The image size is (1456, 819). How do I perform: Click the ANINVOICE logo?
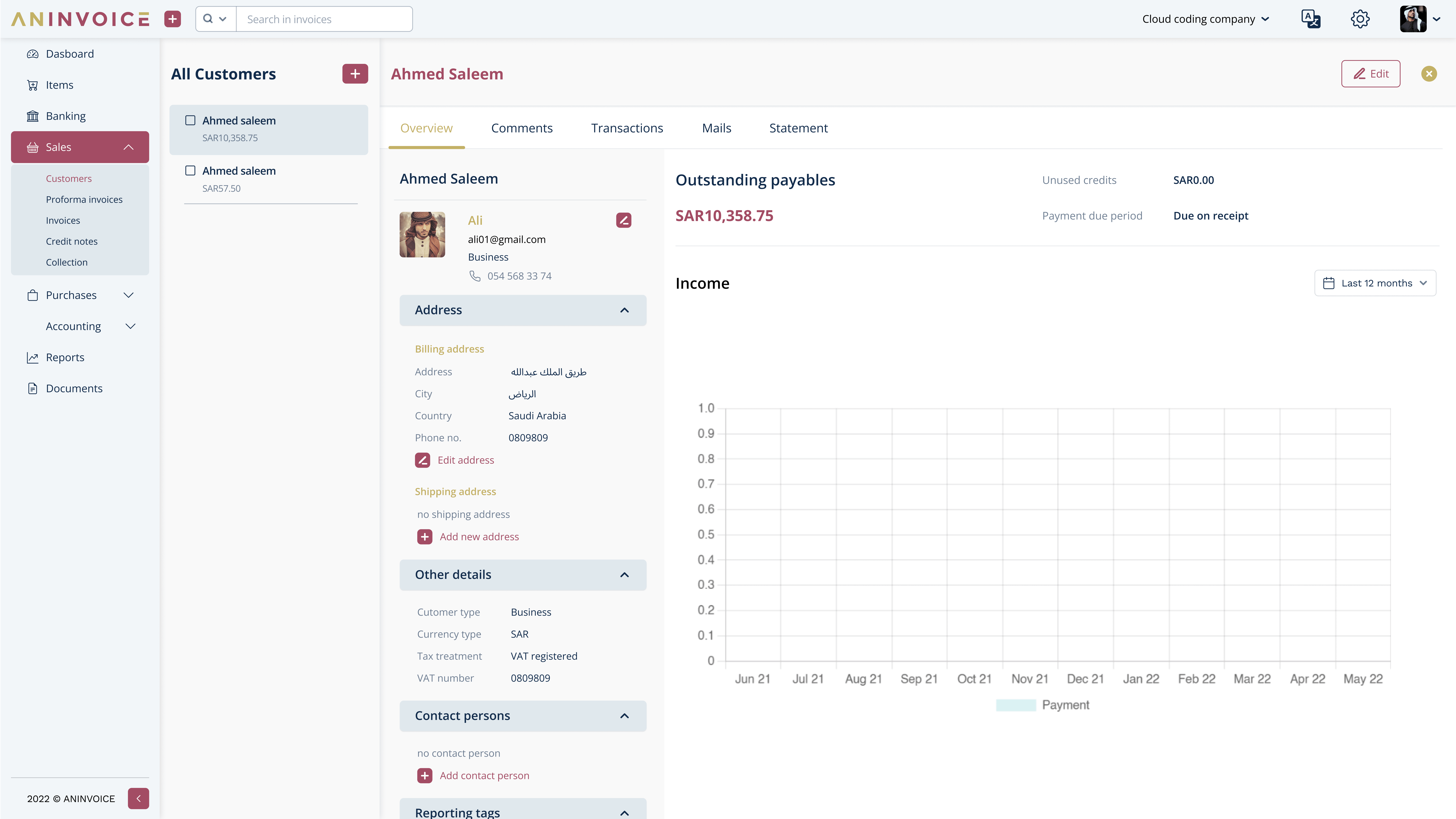tap(80, 19)
